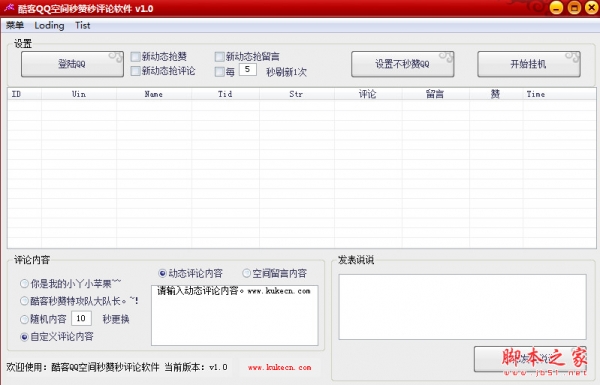Click the 开始挂机 button

pyautogui.click(x=528, y=64)
